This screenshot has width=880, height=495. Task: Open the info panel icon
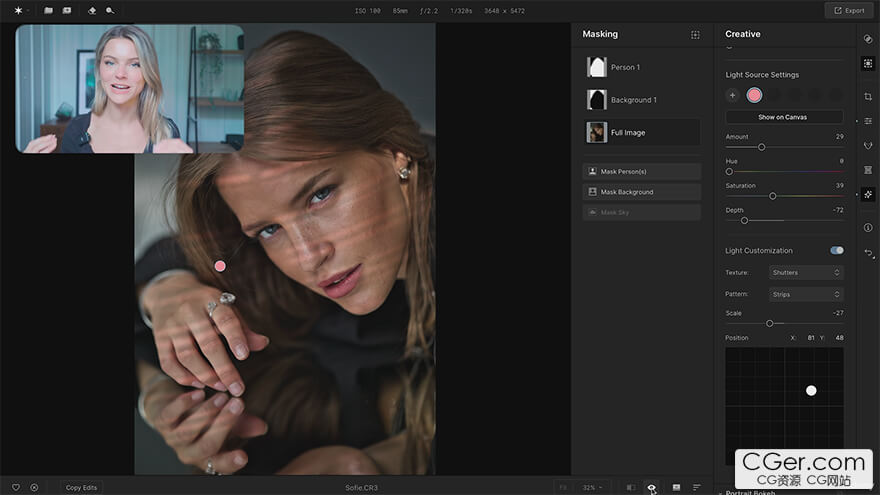(868, 227)
